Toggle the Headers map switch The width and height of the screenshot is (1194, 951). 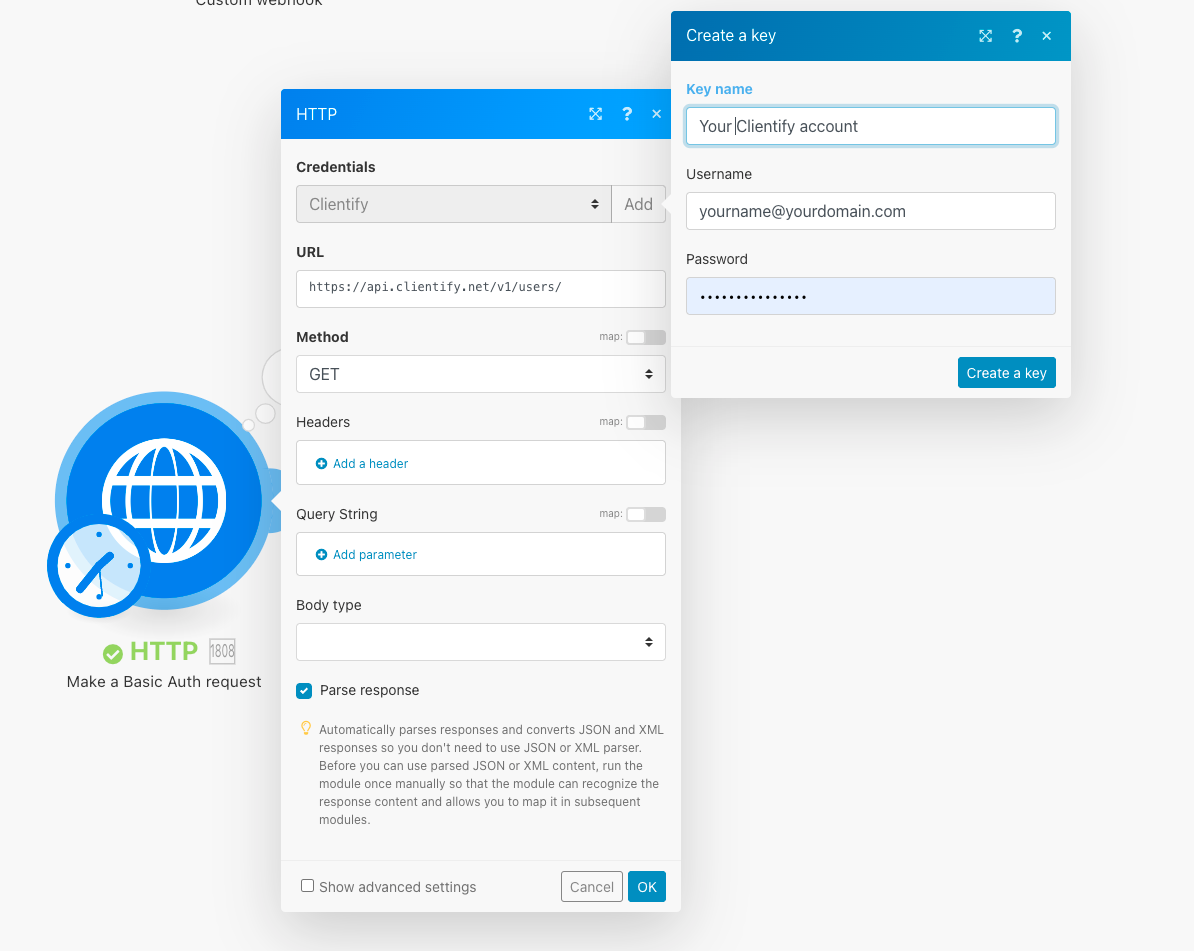point(646,423)
